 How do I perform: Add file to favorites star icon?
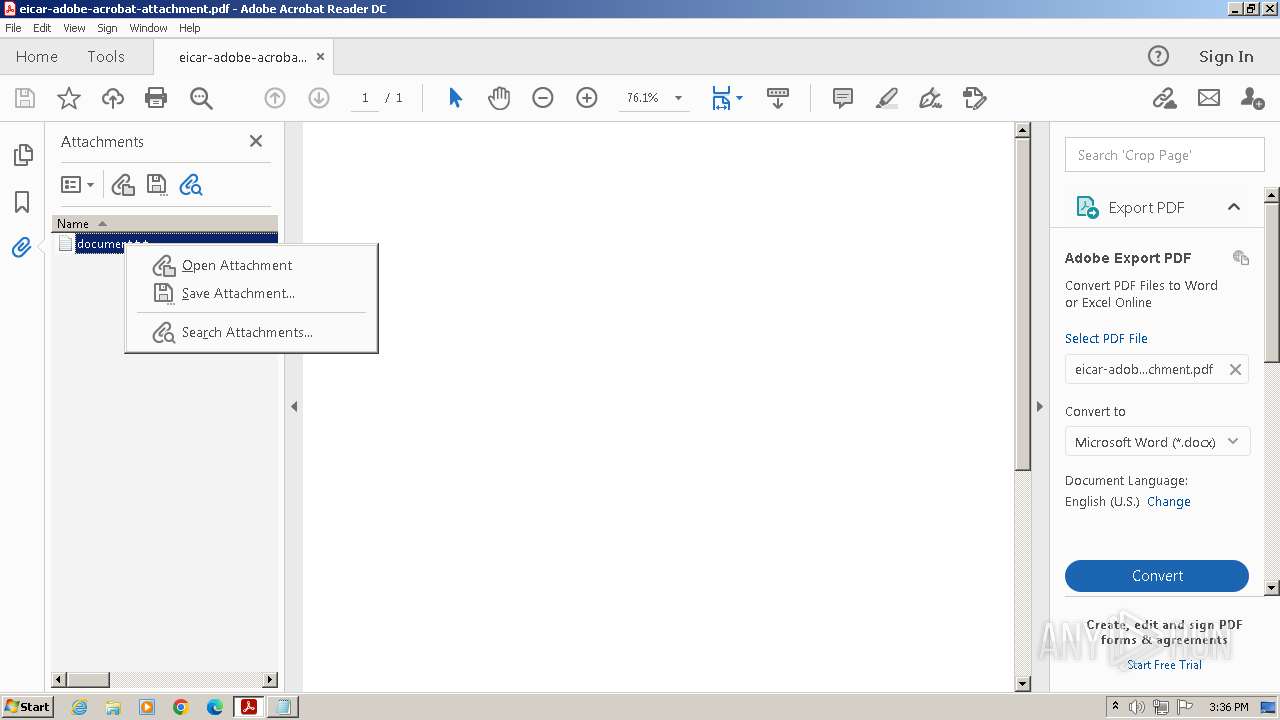coord(69,98)
